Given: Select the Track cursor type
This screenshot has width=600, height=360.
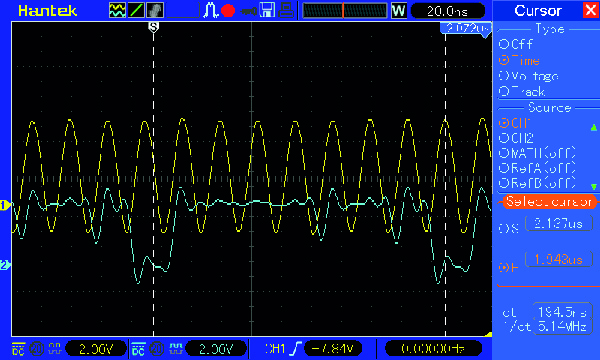Looking at the screenshot, I should coord(522,91).
